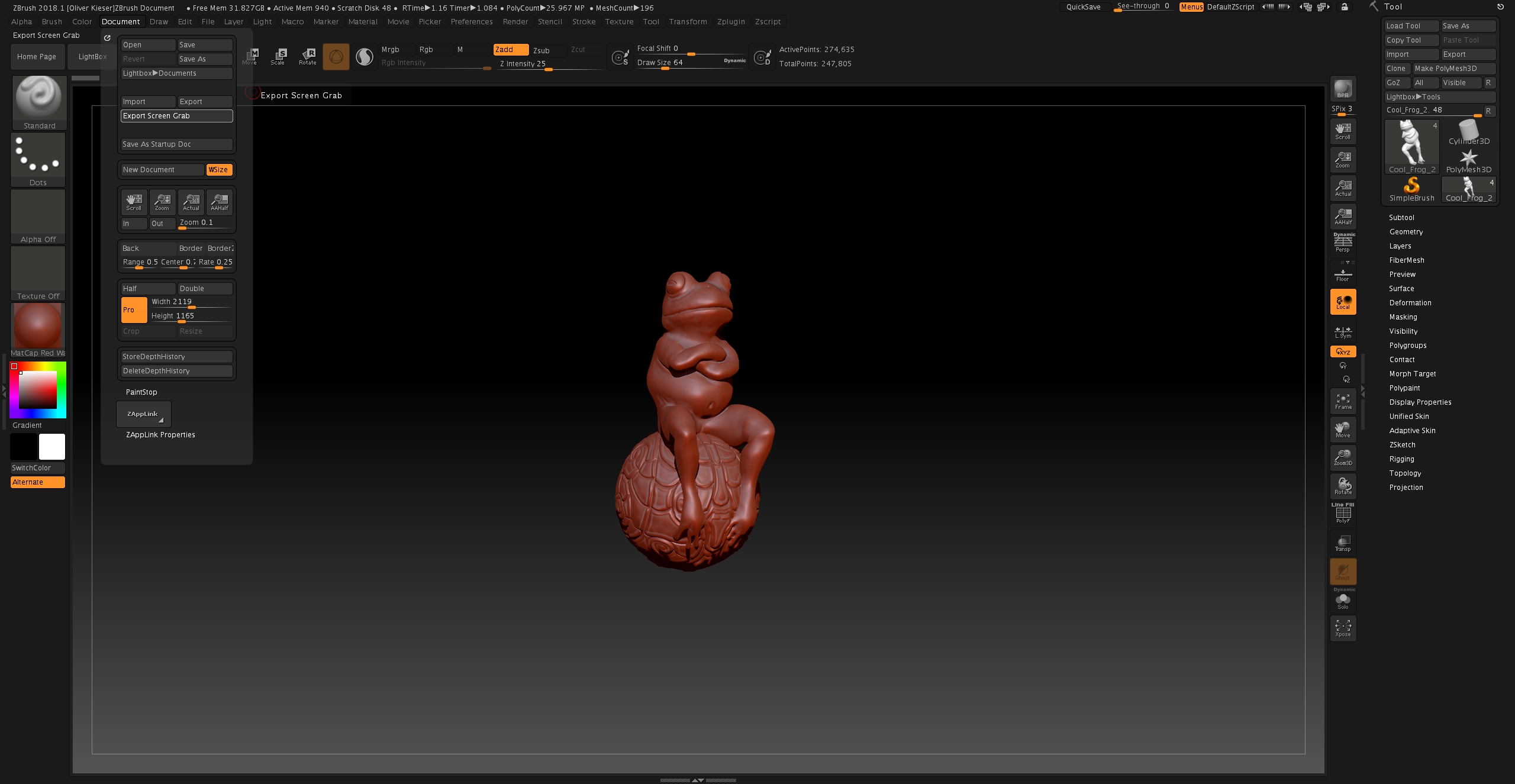The height and width of the screenshot is (784, 1515).
Task: Toggle the Transp transparency icon
Action: (x=1343, y=543)
